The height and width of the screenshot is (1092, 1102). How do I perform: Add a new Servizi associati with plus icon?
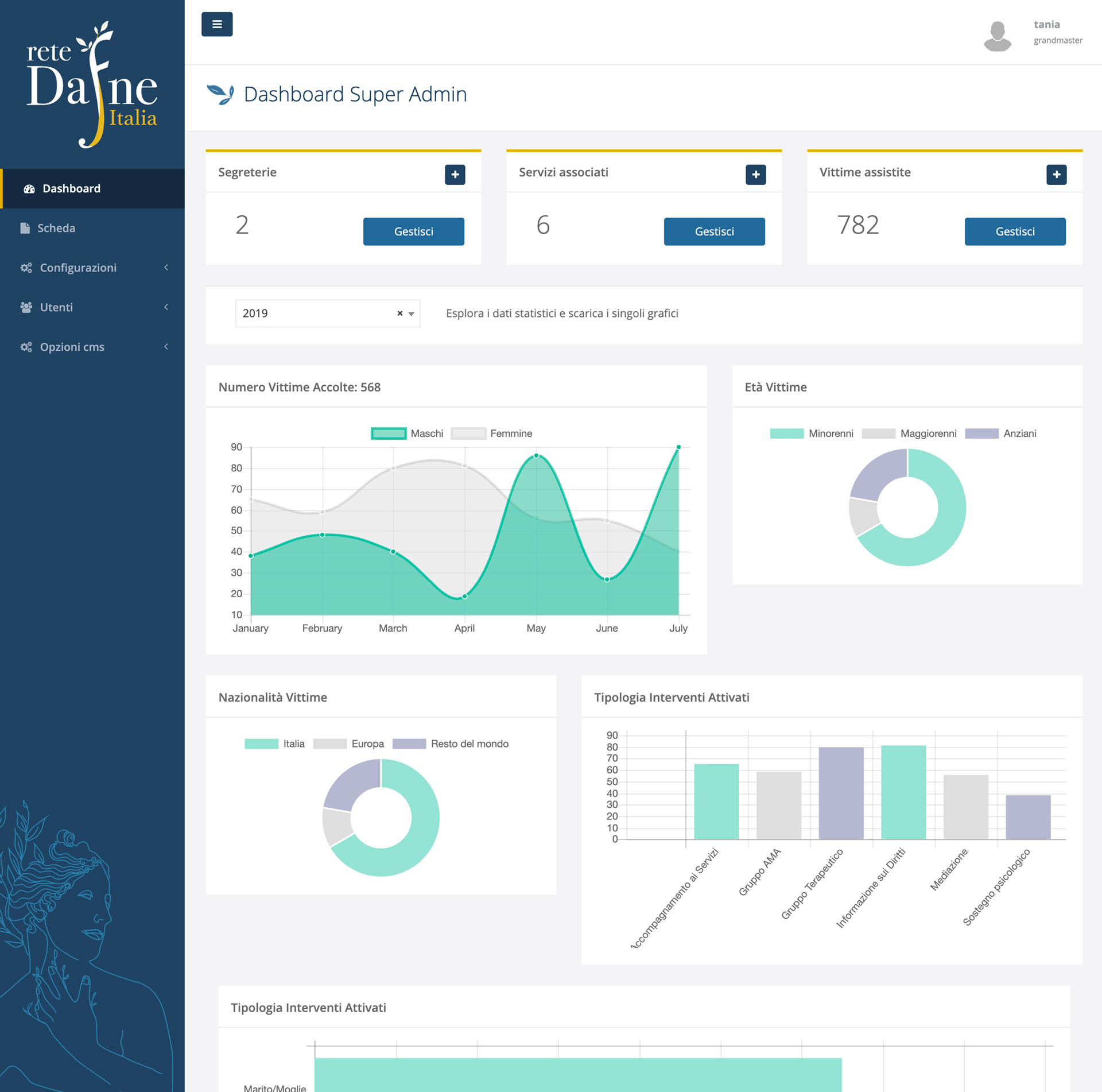pyautogui.click(x=756, y=175)
